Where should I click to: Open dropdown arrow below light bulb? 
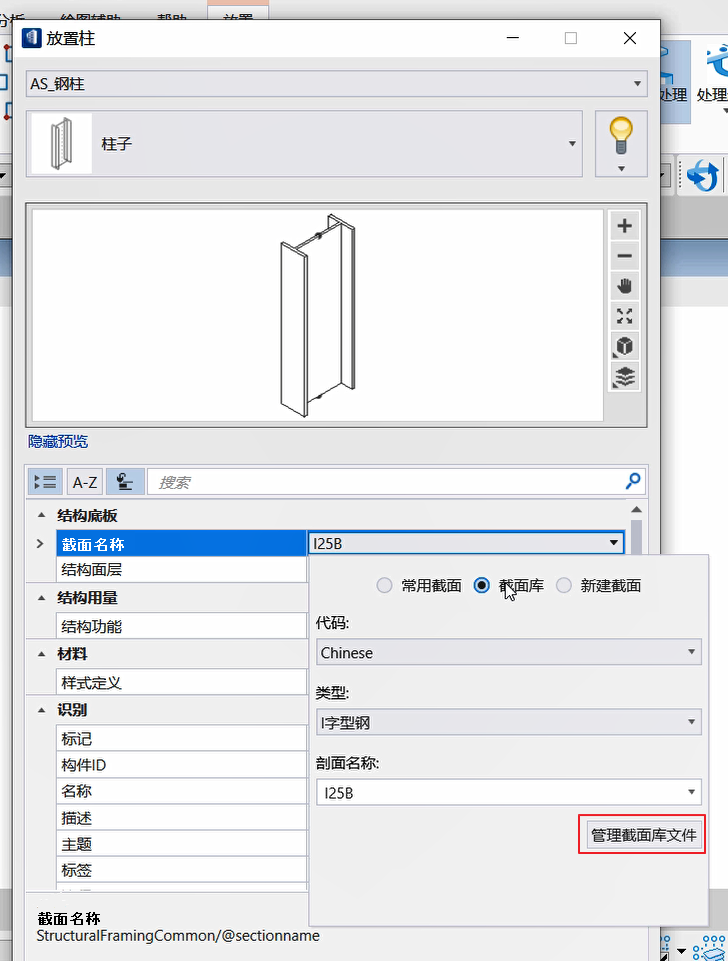(621, 169)
